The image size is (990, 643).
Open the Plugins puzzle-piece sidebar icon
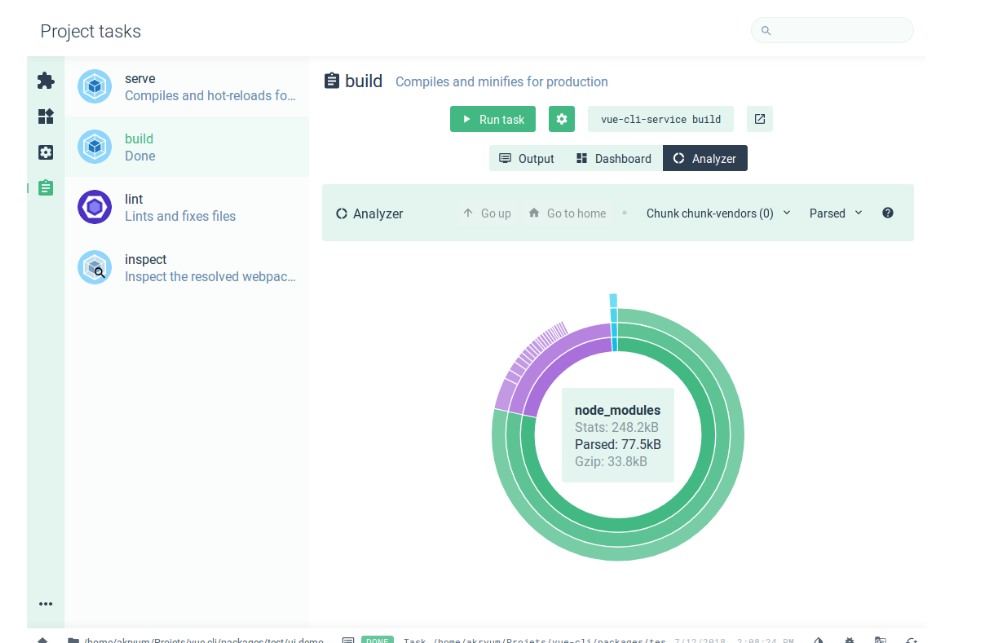click(45, 81)
